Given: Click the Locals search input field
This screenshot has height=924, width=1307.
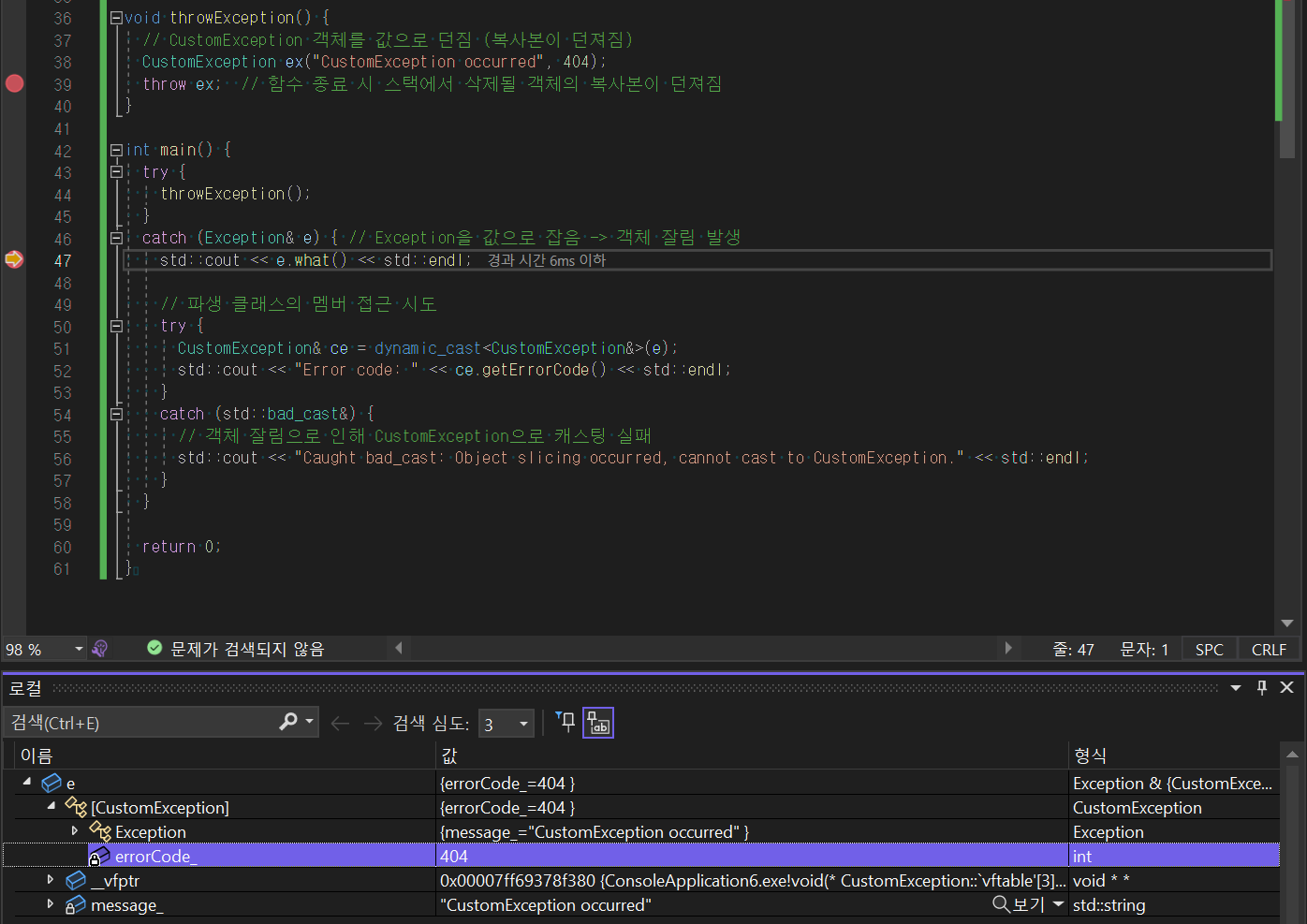Looking at the screenshot, I should (x=140, y=723).
